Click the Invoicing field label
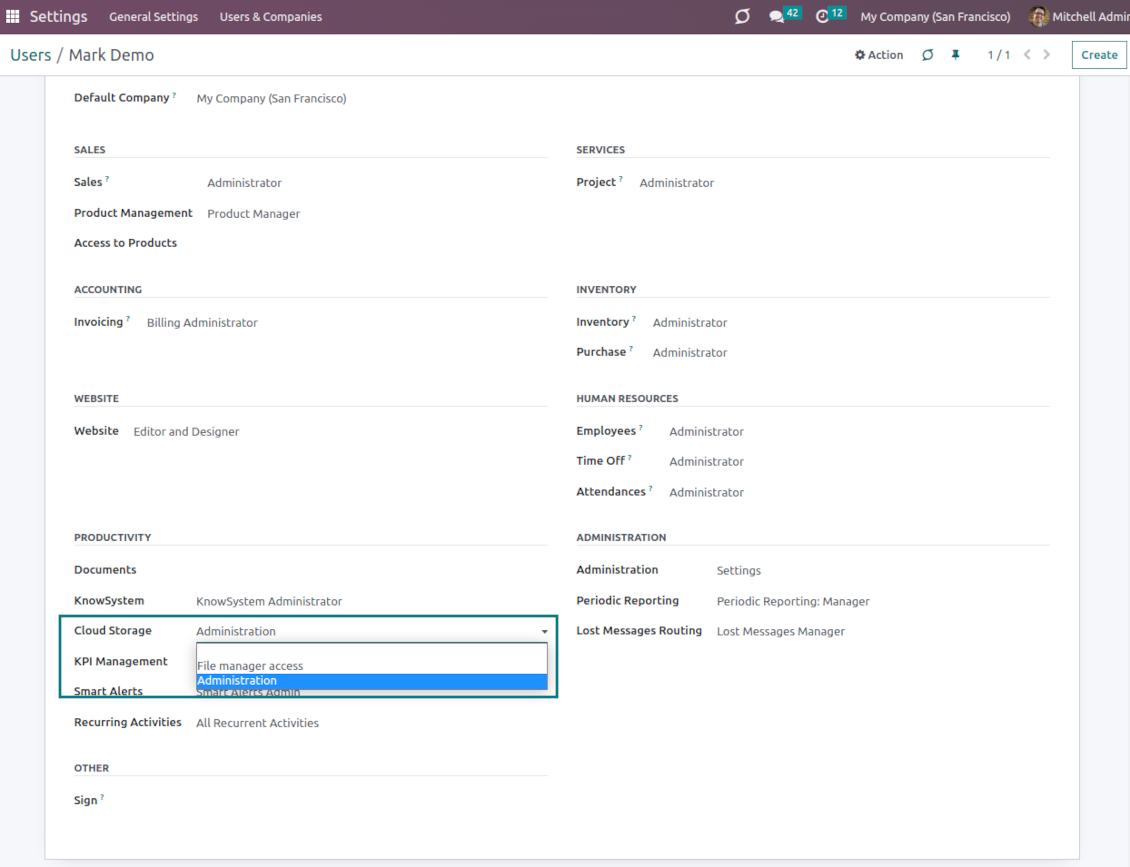The width and height of the screenshot is (1130, 867). pos(98,322)
